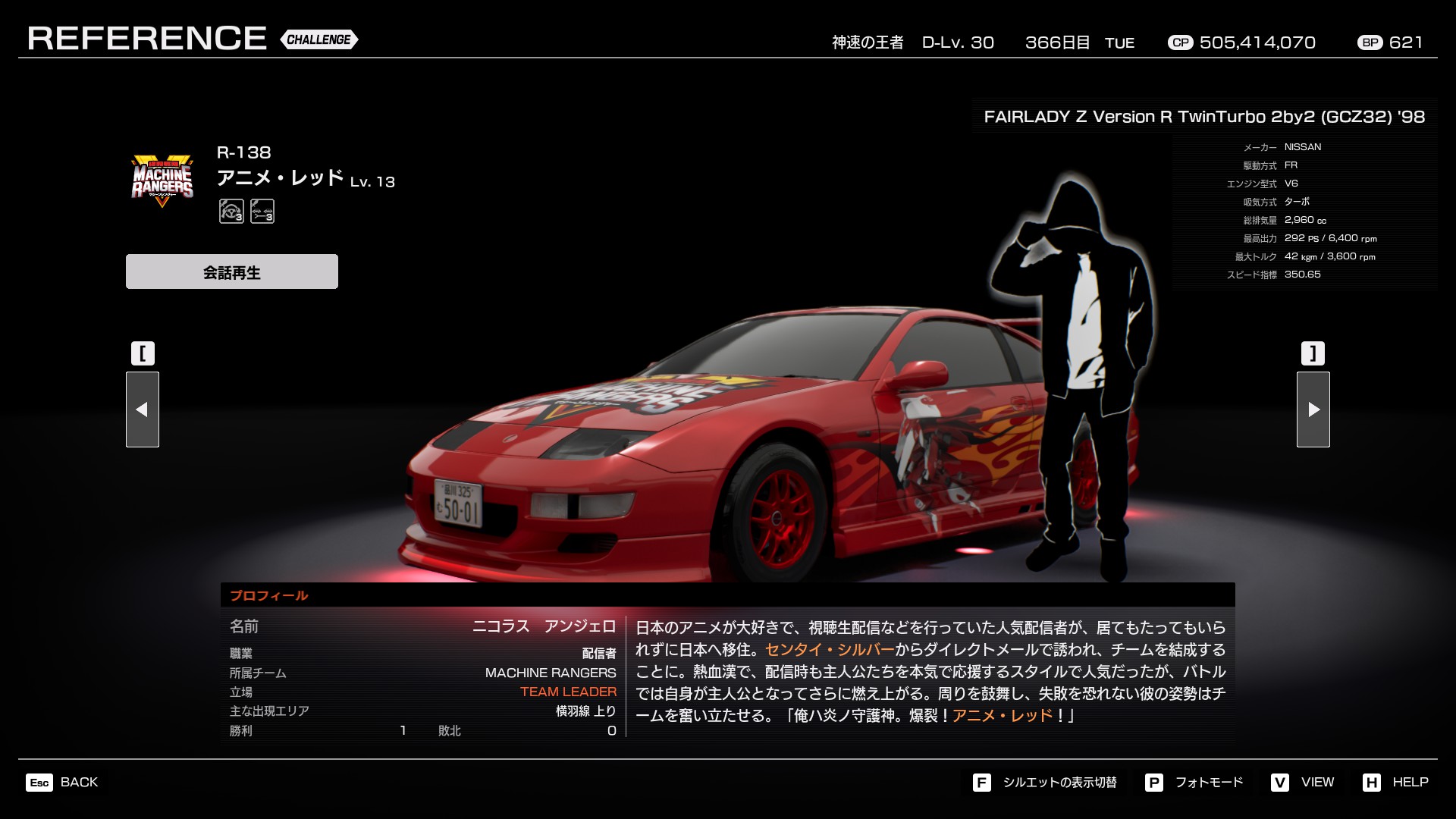
Task: Click the left bracket key hint
Action: pyautogui.click(x=143, y=353)
